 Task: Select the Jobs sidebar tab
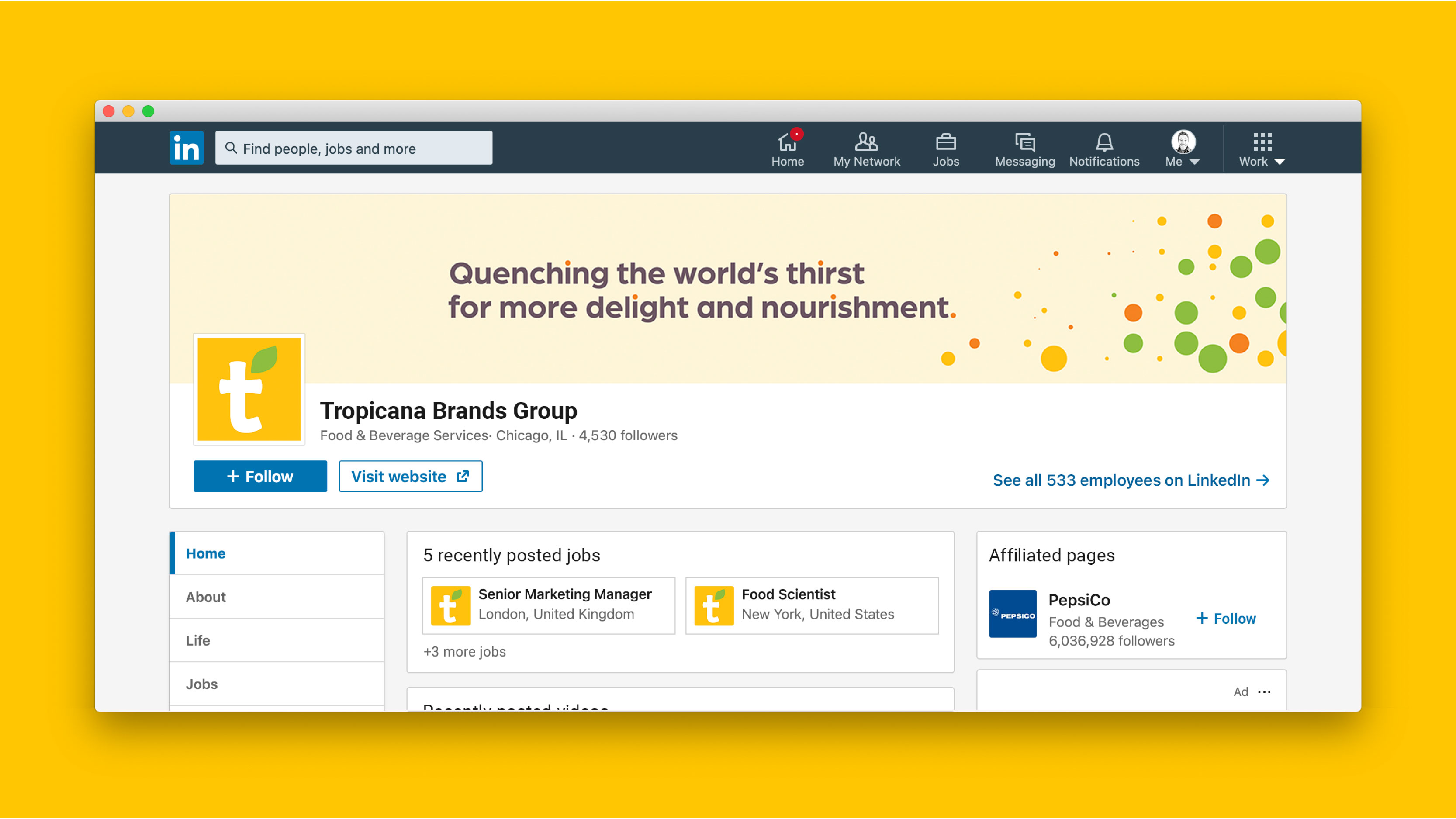(202, 684)
